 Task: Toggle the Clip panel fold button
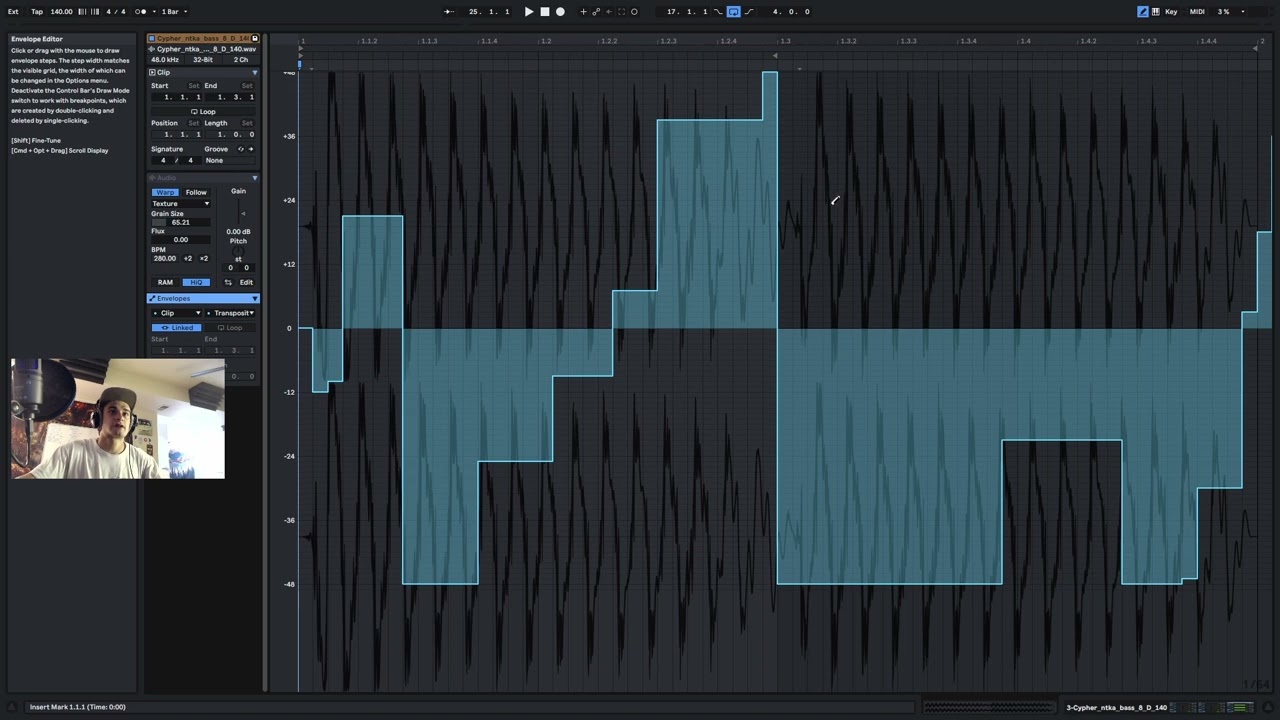tap(153, 73)
